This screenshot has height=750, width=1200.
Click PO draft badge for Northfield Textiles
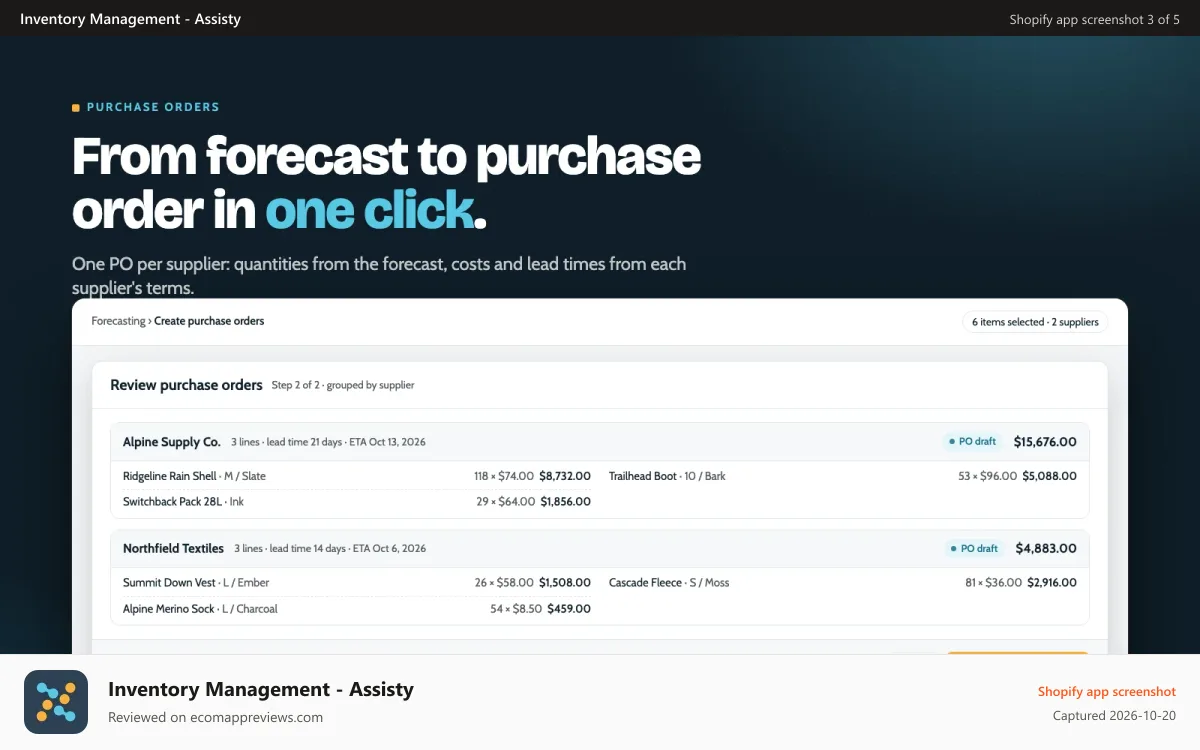974,548
